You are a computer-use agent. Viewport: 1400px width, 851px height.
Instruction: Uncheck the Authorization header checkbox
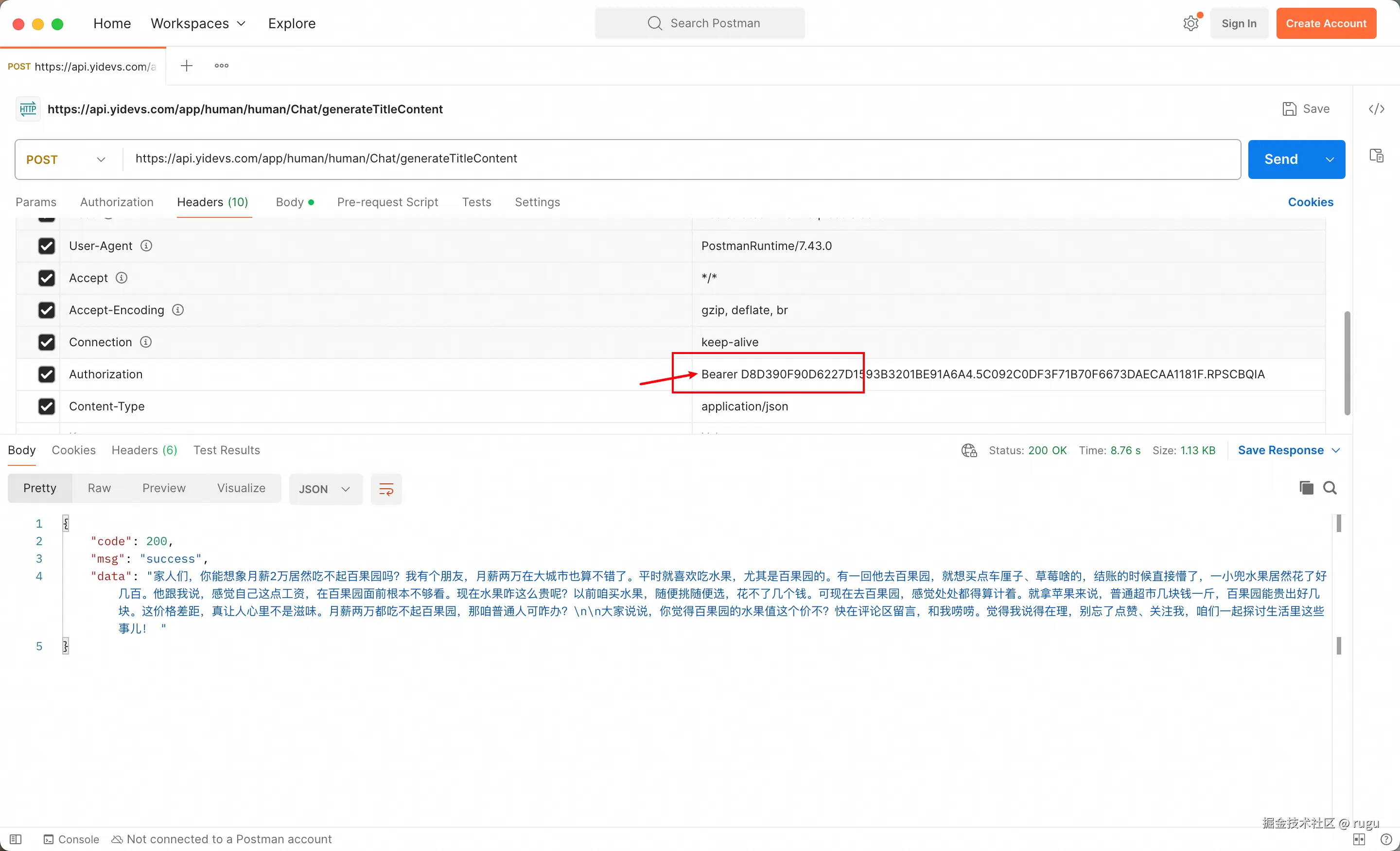coord(47,374)
